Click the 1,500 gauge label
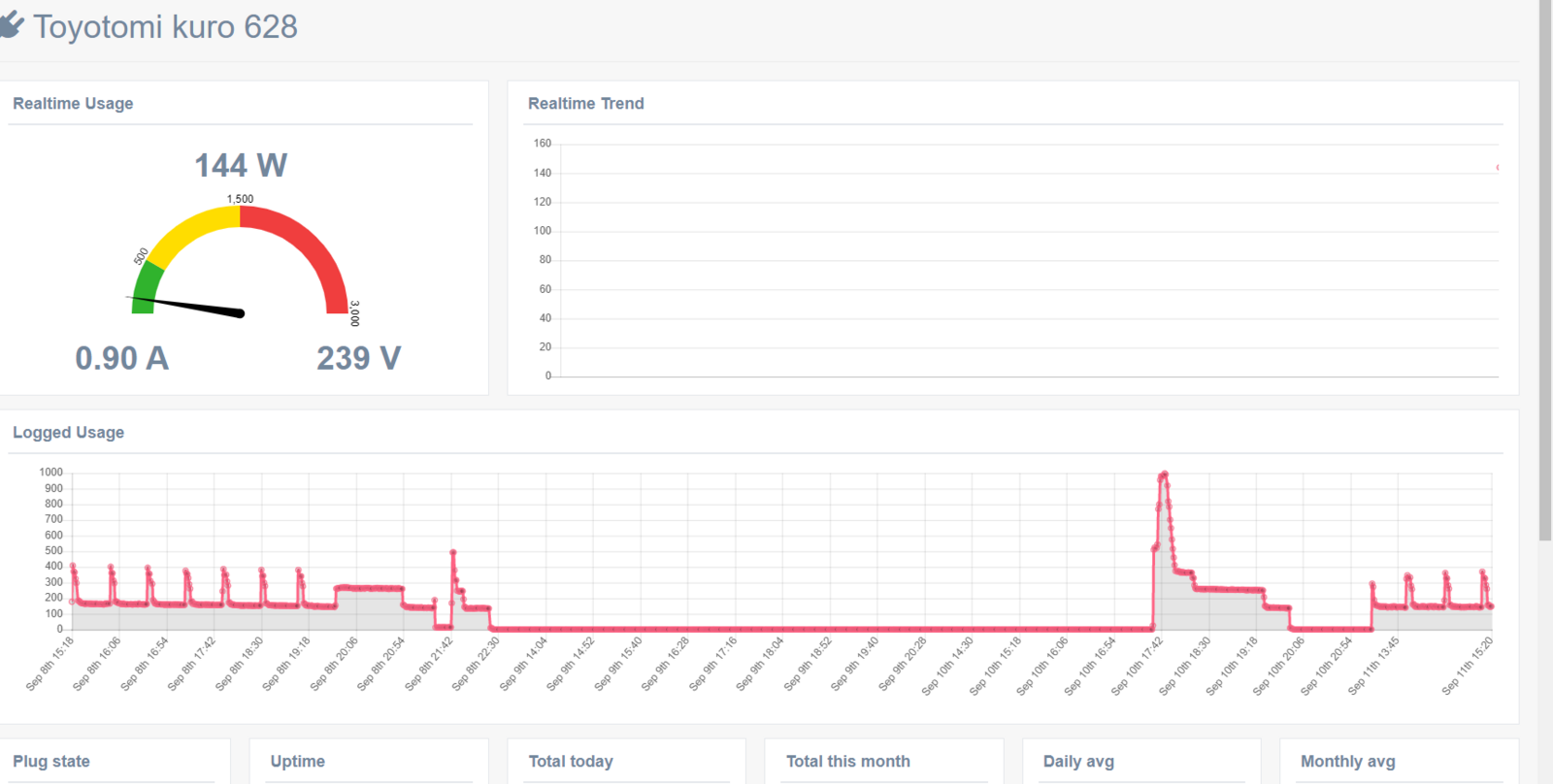Image resolution: width=1553 pixels, height=784 pixels. point(240,199)
